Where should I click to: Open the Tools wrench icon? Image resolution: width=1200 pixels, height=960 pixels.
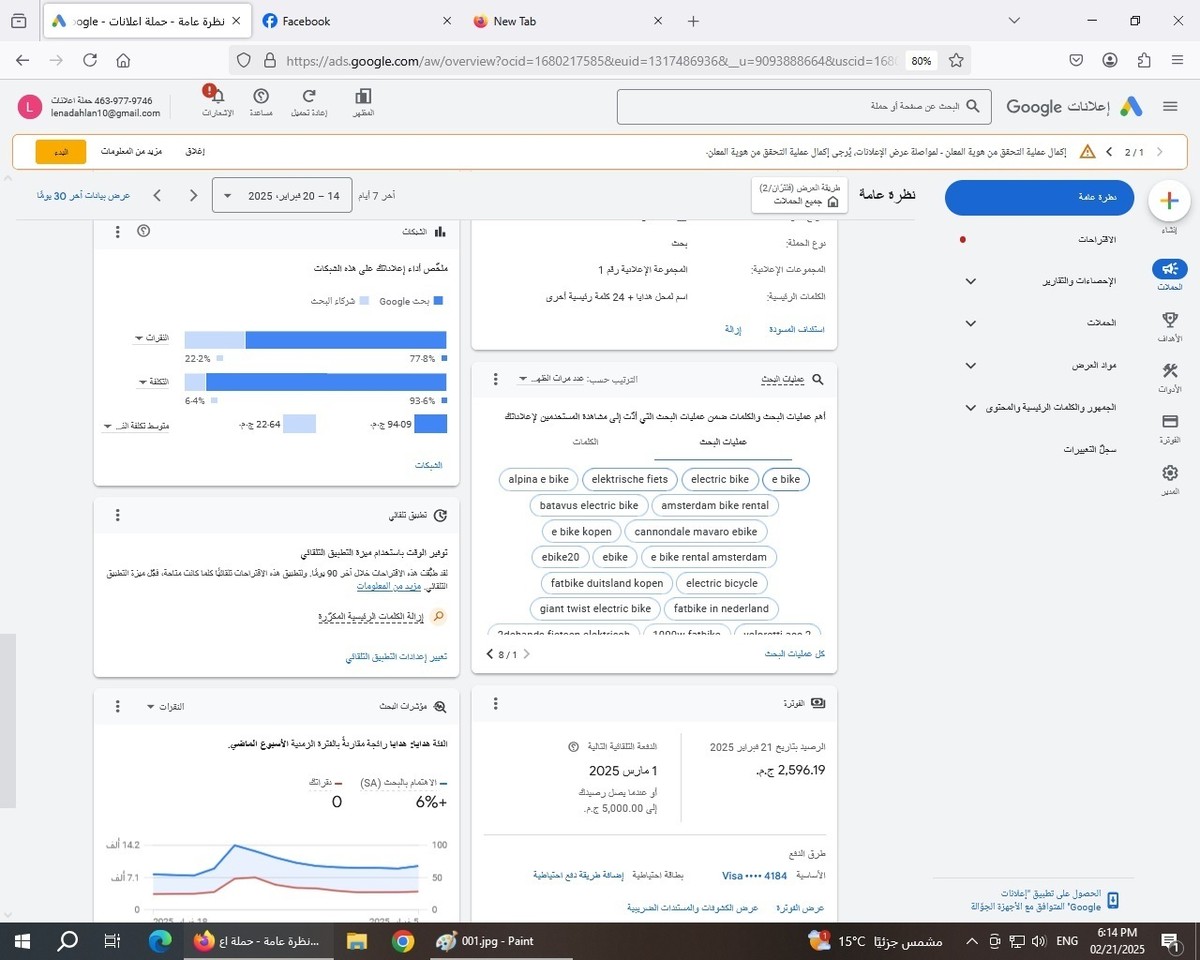coord(1169,372)
